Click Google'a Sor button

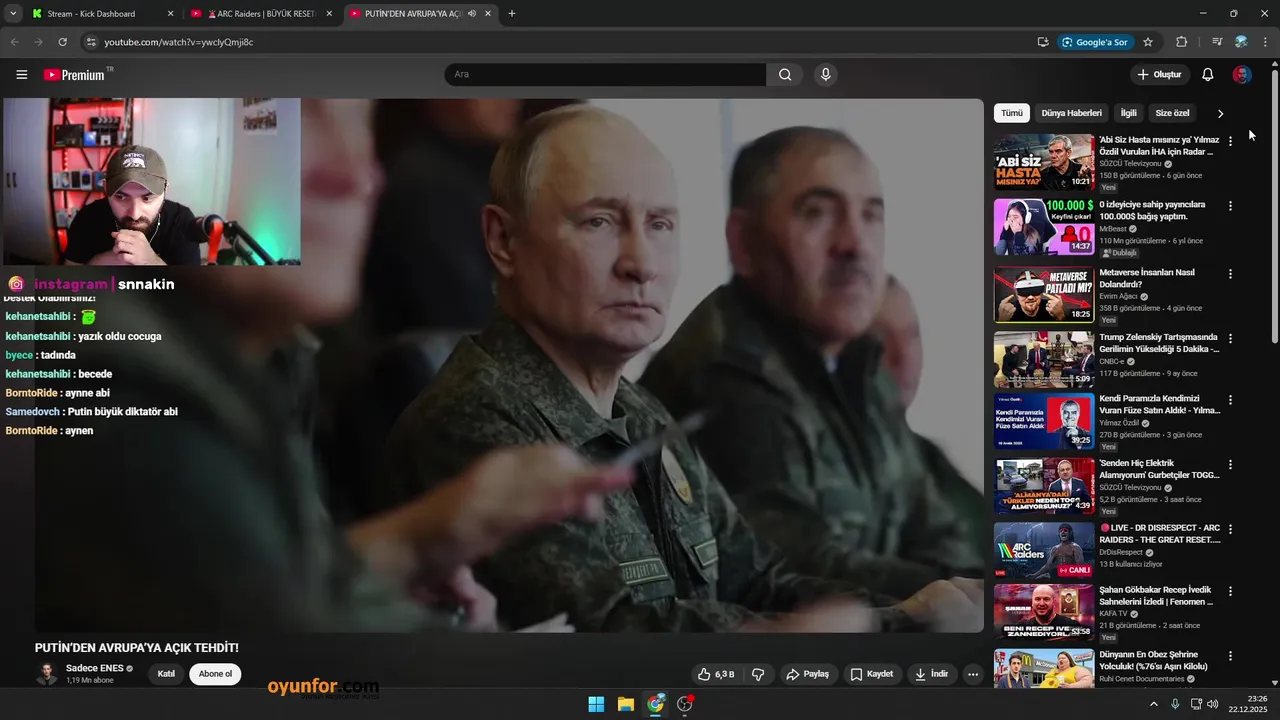(x=1095, y=42)
